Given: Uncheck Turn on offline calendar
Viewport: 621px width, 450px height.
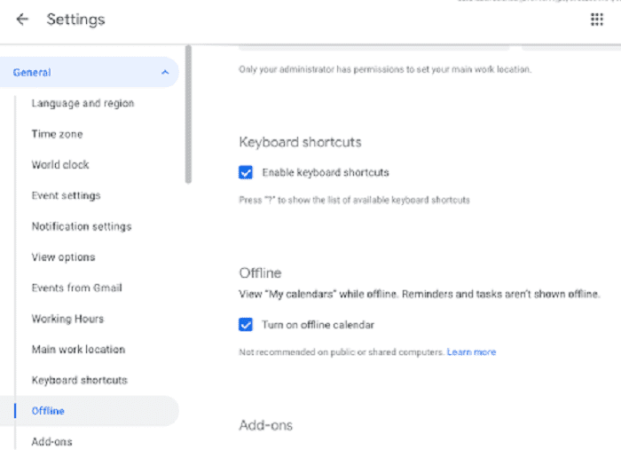Looking at the screenshot, I should point(246,324).
